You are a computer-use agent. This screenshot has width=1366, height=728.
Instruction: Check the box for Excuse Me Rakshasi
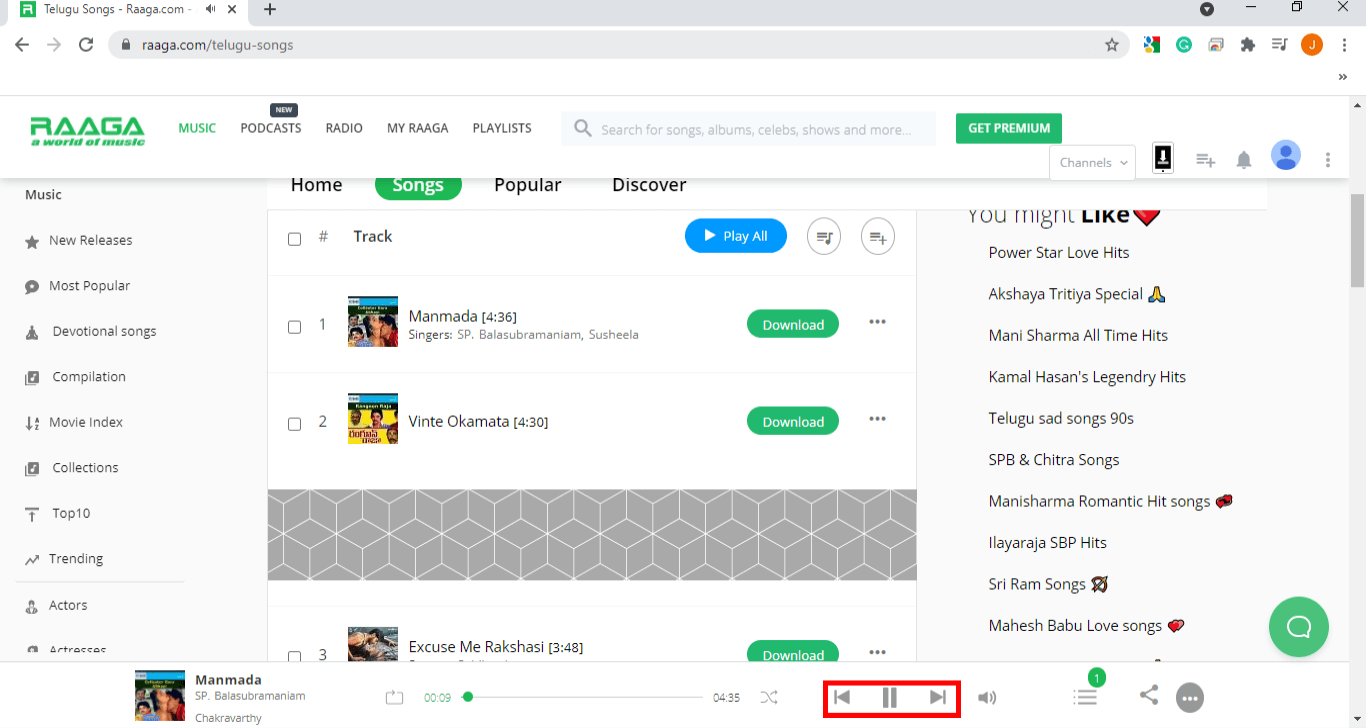[294, 657]
